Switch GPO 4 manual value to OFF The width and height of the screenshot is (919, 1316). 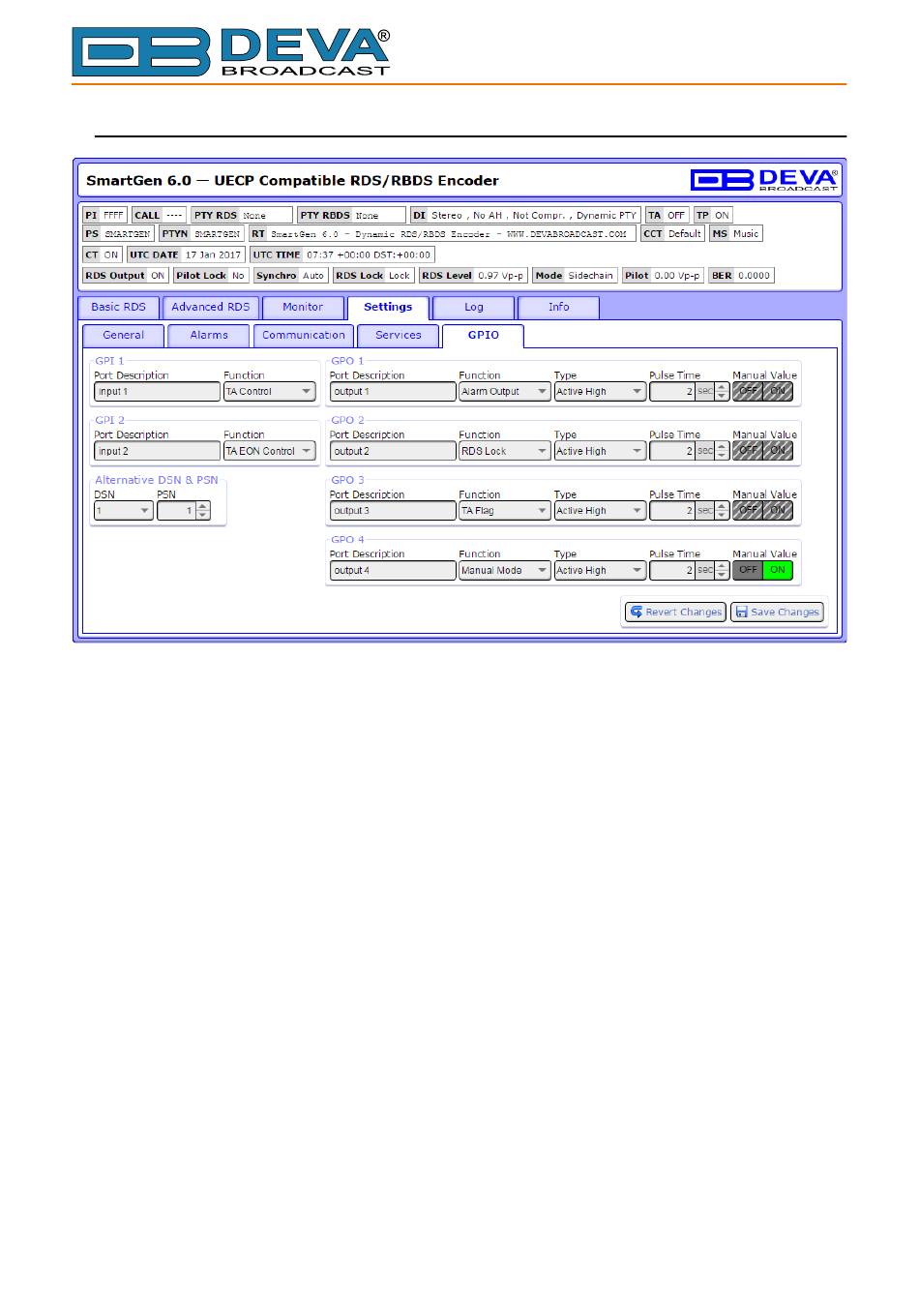[x=748, y=570]
